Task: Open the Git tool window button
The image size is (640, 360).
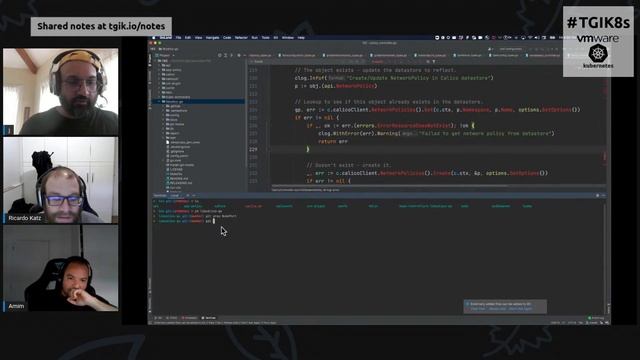Action: (158, 318)
